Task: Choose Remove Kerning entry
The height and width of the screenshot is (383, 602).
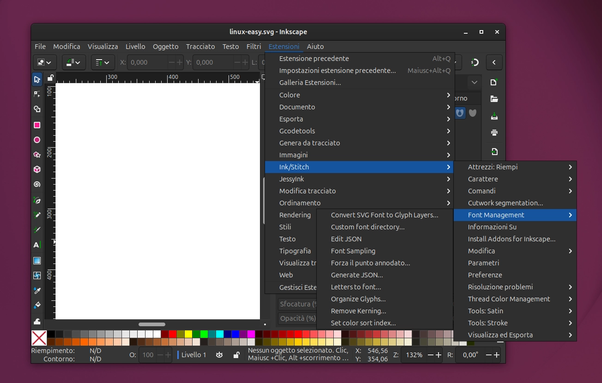Action: coord(384,311)
